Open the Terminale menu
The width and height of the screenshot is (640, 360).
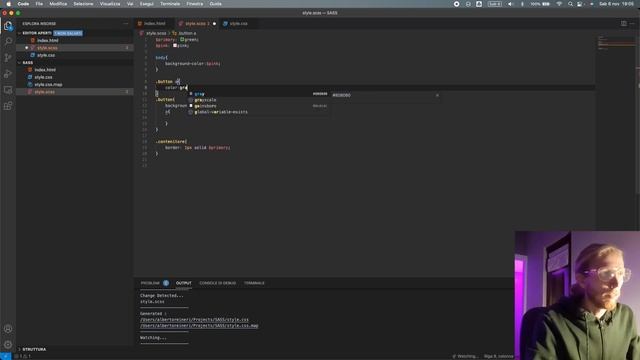170,4
